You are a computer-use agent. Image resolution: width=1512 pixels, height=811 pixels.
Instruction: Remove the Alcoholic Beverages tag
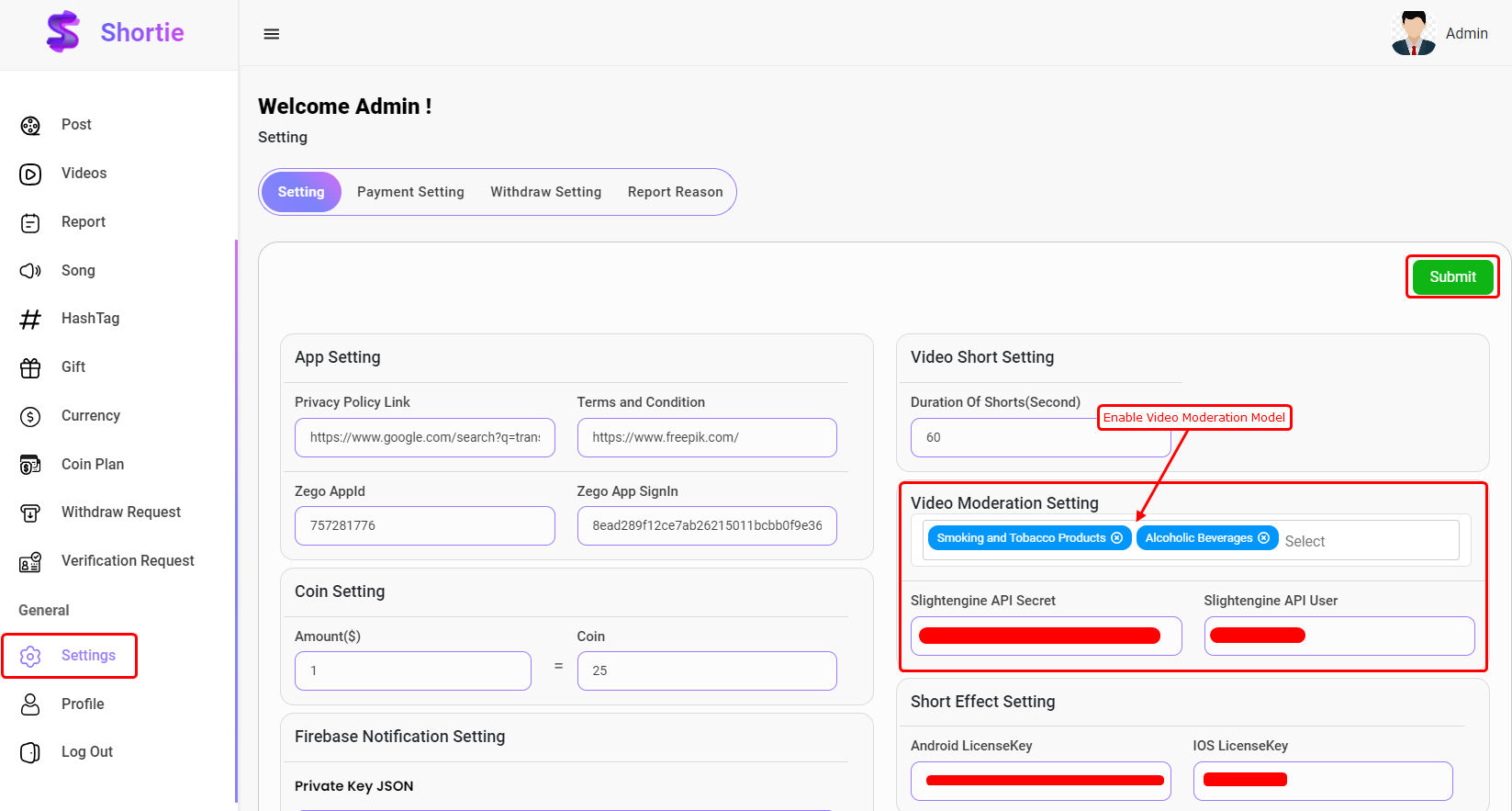tap(1263, 538)
